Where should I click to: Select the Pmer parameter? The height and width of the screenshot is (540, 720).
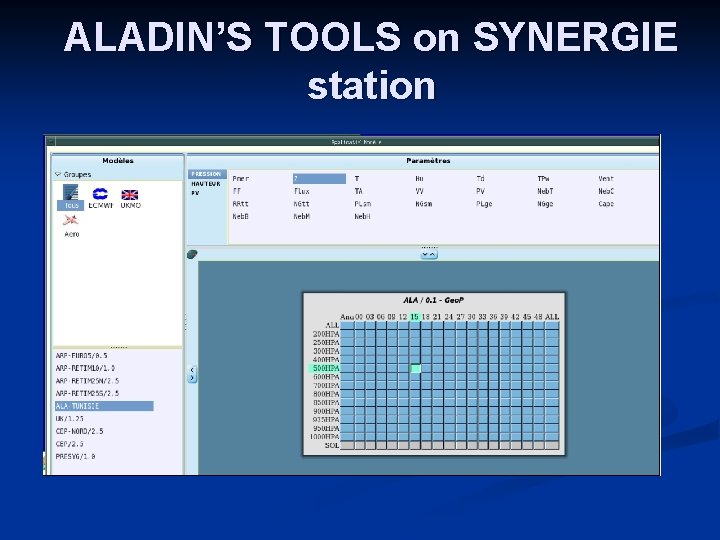pyautogui.click(x=241, y=179)
